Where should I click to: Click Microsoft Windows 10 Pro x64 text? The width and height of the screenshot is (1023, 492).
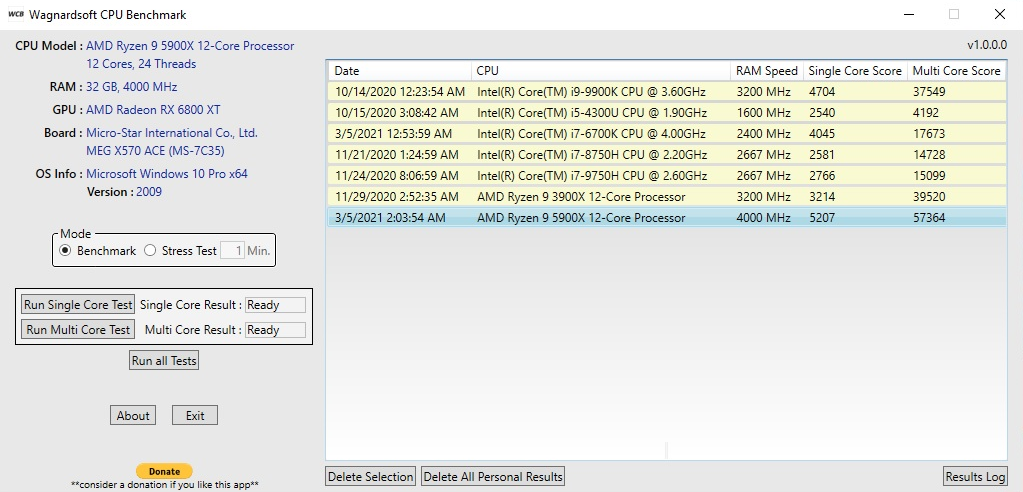pyautogui.click(x=167, y=174)
